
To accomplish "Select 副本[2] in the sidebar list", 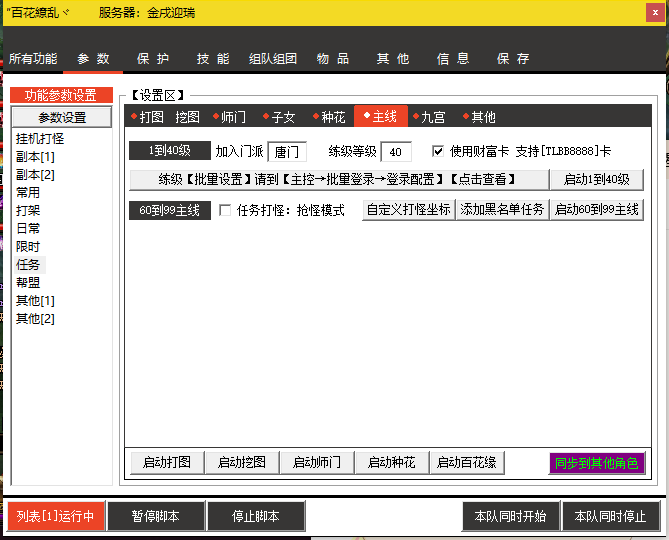I will click(35, 174).
